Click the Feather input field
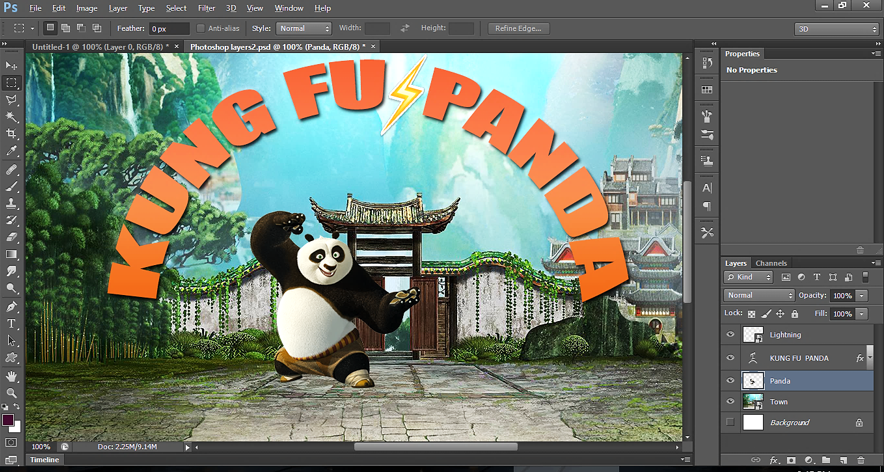The image size is (884, 472). (169, 28)
